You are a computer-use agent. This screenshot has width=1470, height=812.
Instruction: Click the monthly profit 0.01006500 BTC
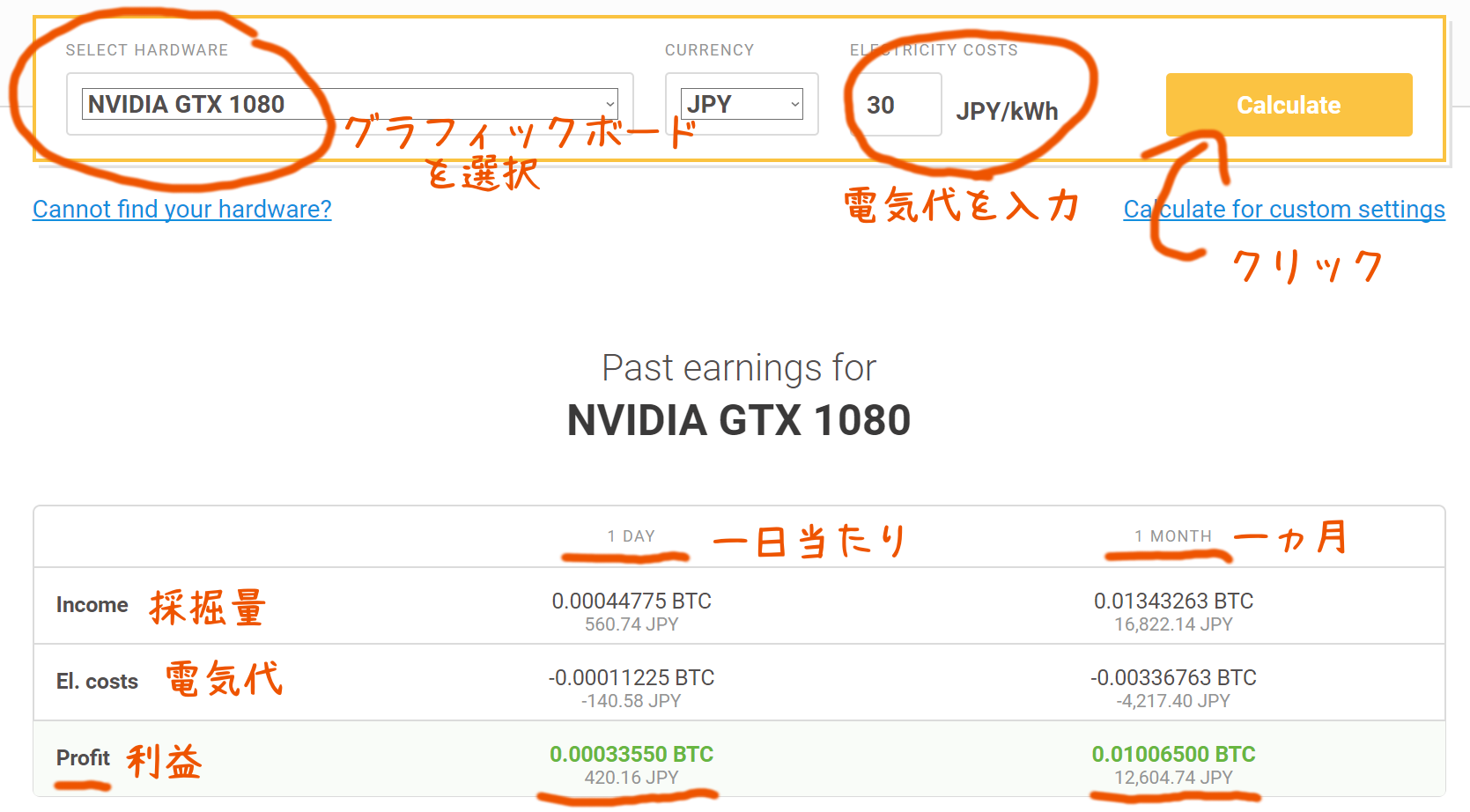(1173, 754)
